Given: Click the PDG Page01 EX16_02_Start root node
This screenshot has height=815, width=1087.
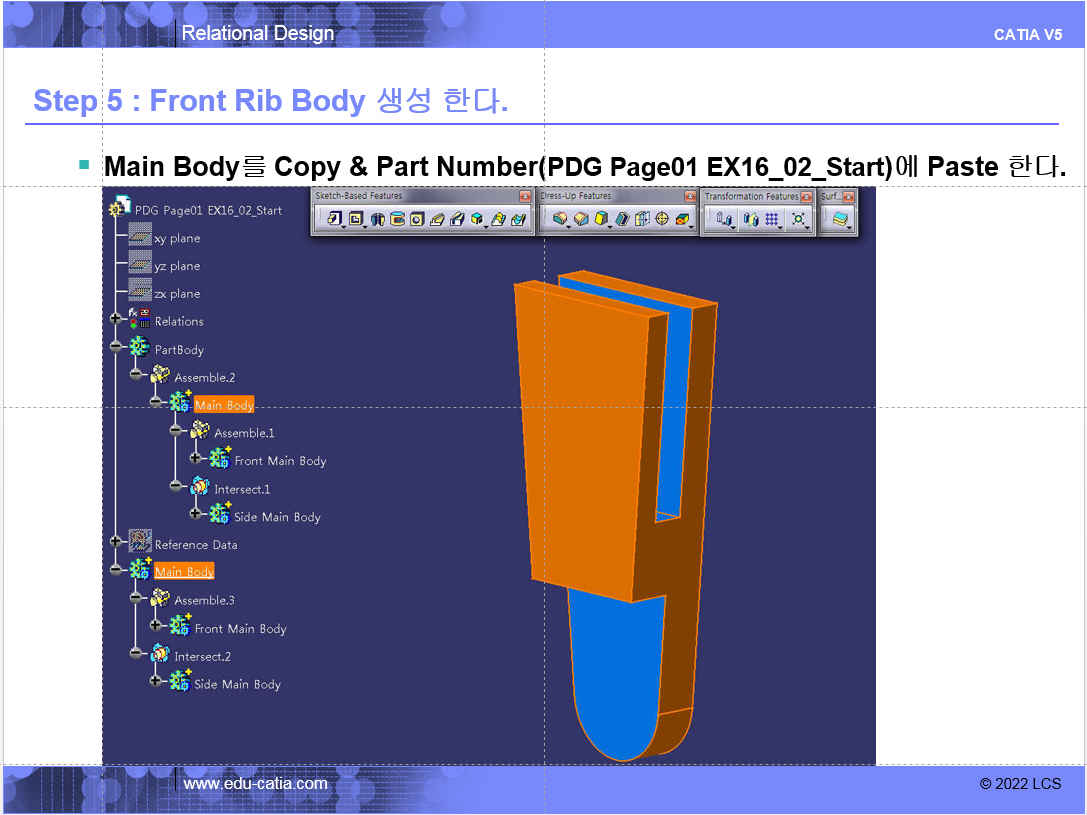Looking at the screenshot, I should tap(208, 211).
